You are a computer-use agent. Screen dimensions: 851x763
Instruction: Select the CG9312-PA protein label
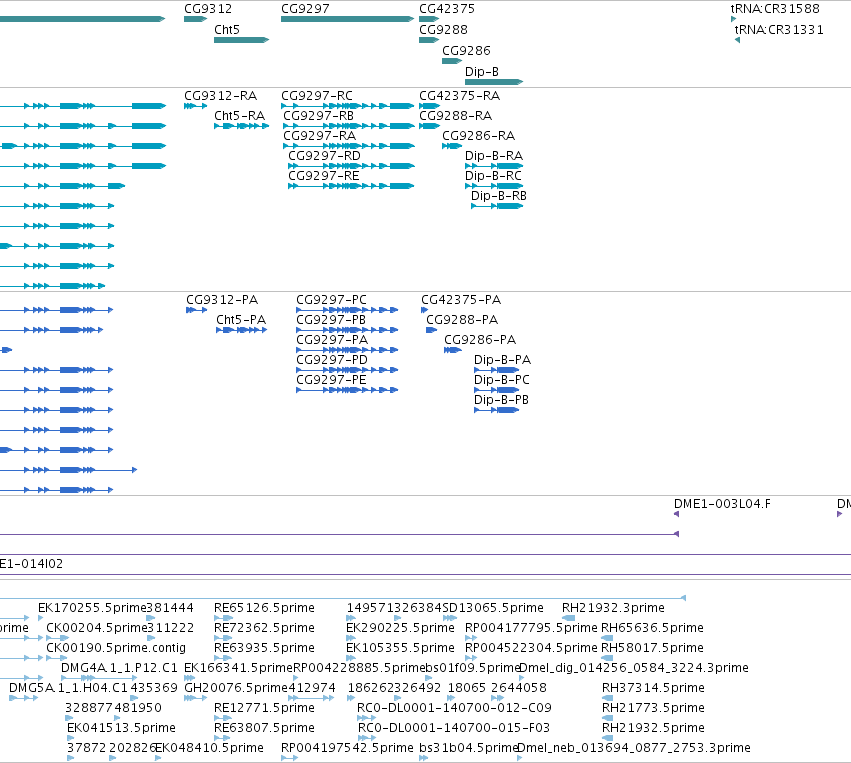click(x=222, y=300)
